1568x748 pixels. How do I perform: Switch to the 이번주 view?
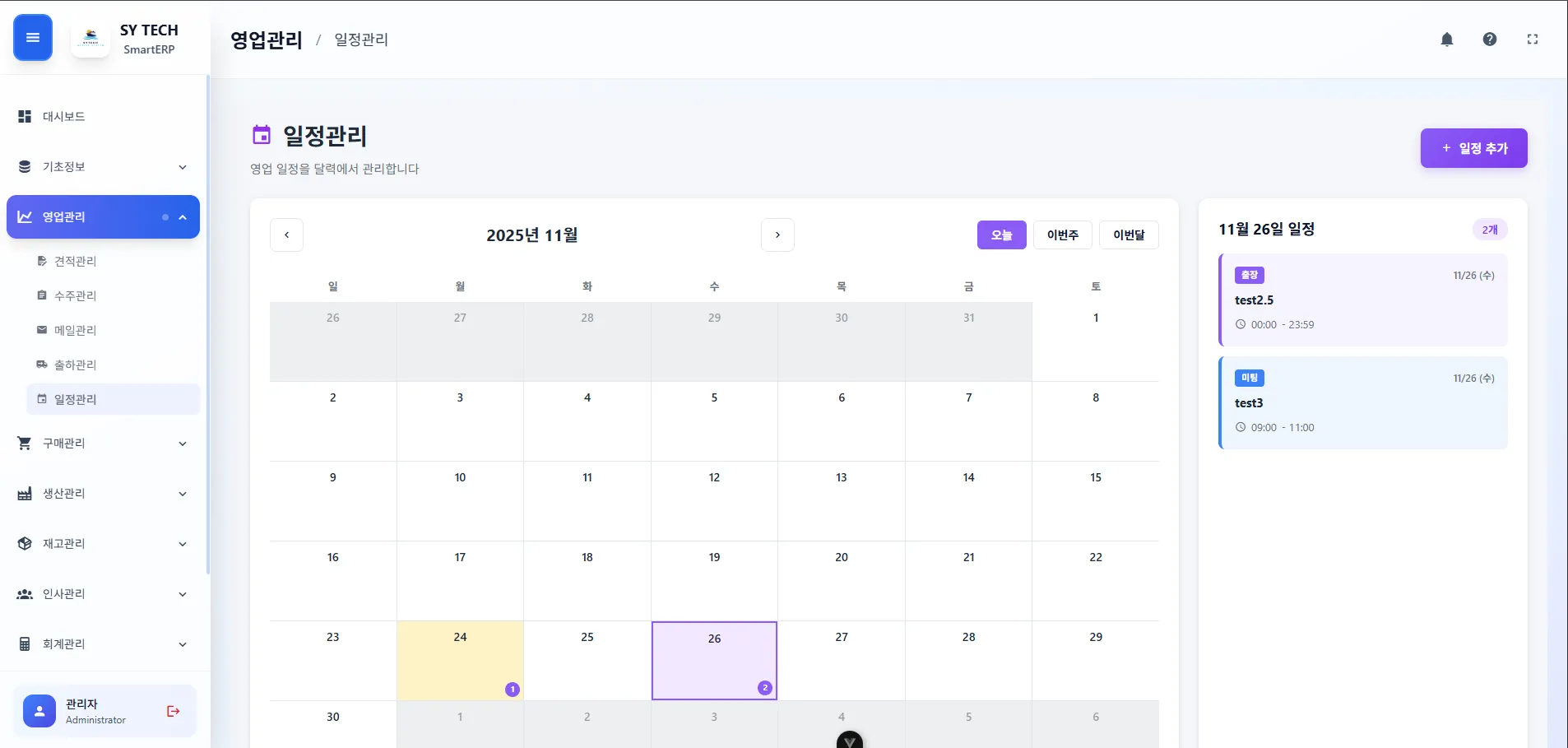point(1062,235)
